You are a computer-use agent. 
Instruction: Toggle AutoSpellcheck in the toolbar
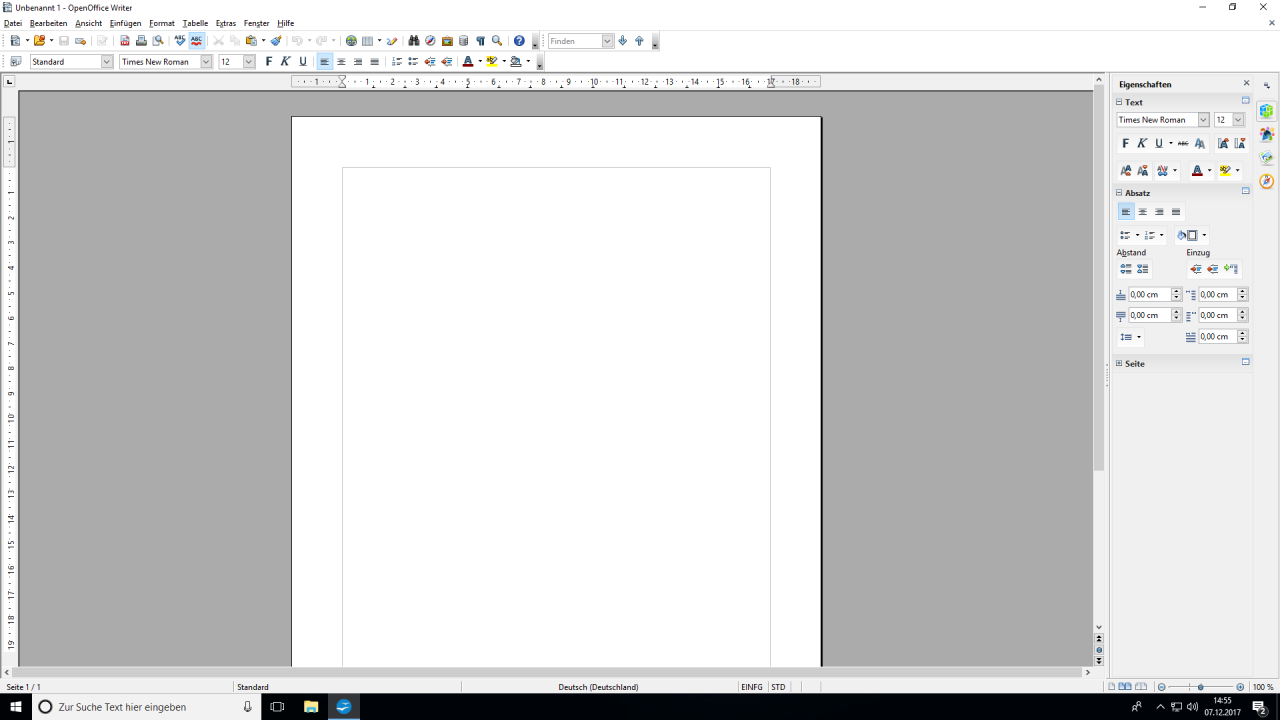(x=196, y=41)
